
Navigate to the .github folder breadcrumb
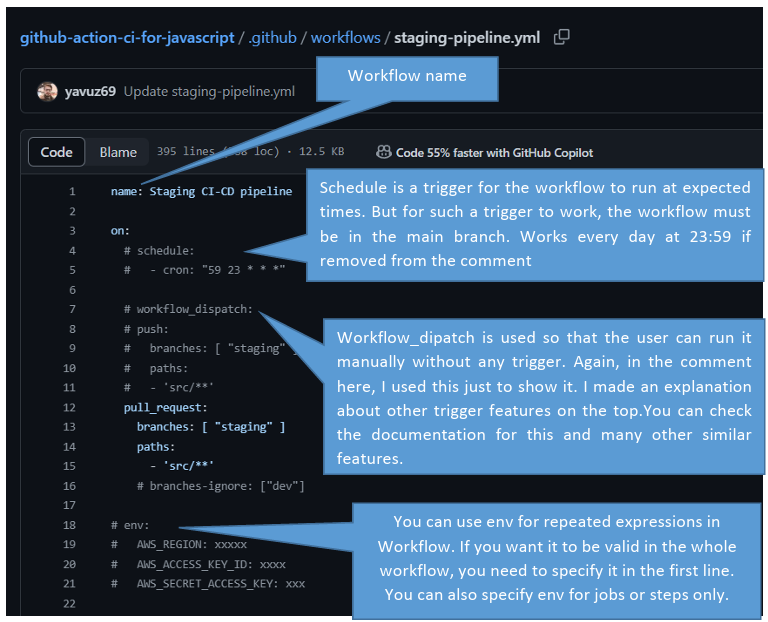(272, 38)
